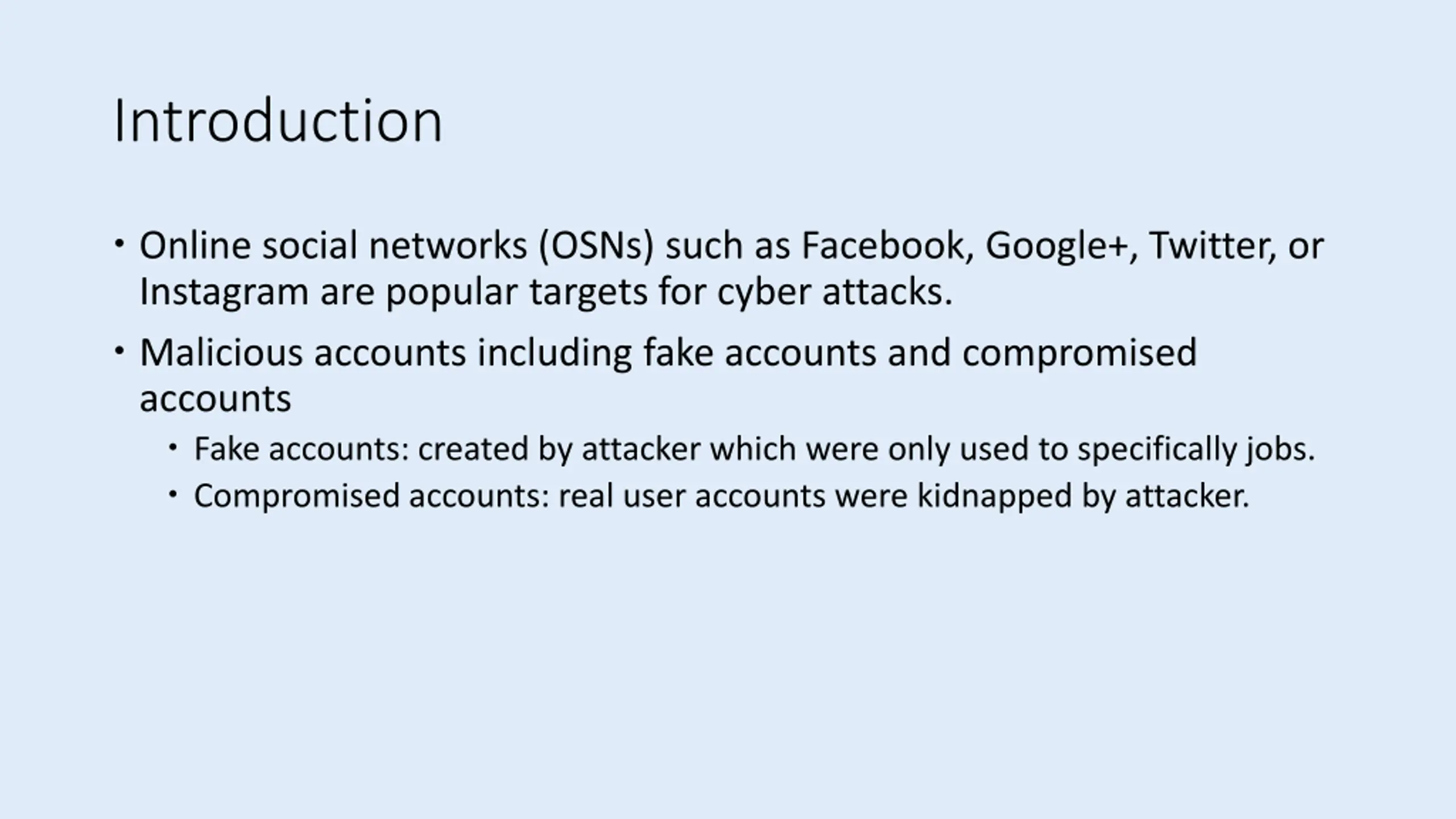Click the Introduction slide title
The width and height of the screenshot is (1456, 819).
coord(278,121)
